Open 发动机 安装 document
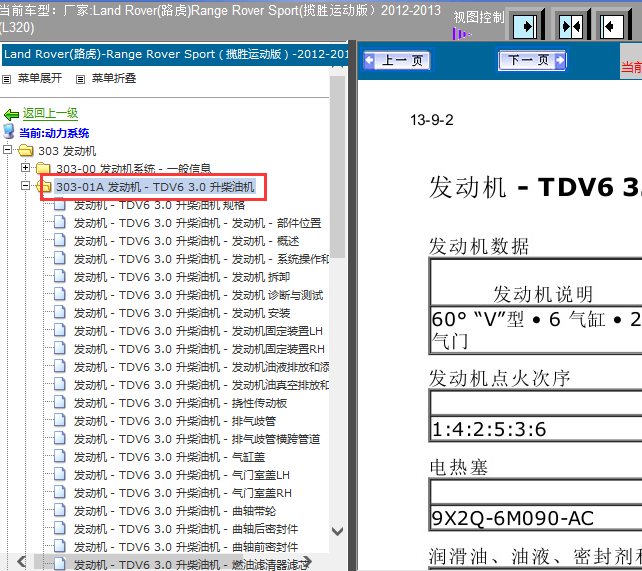Image resolution: width=642 pixels, height=571 pixels. [x=182, y=313]
